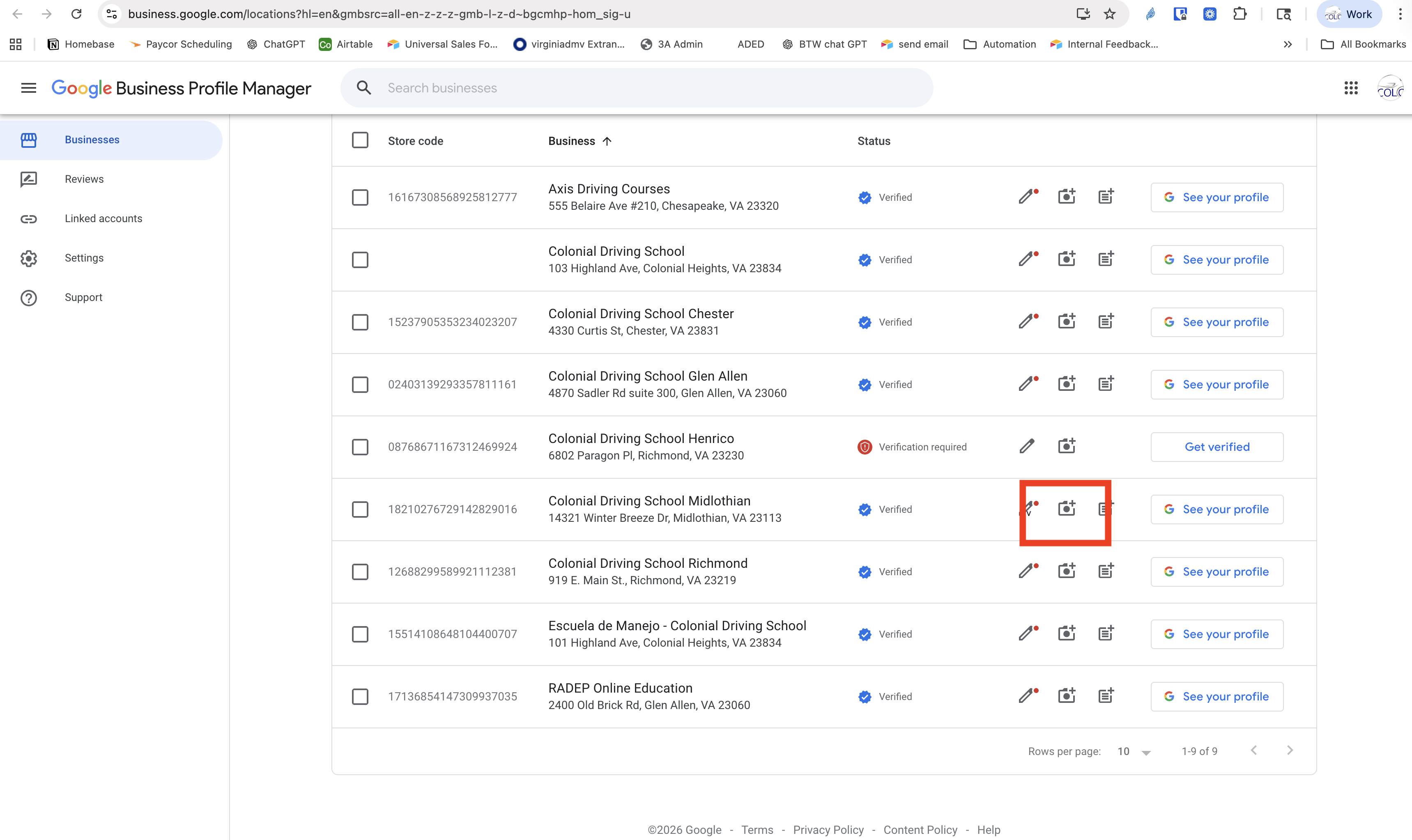
Task: Check the Colonial Driving School Richmond row
Action: coord(360,571)
